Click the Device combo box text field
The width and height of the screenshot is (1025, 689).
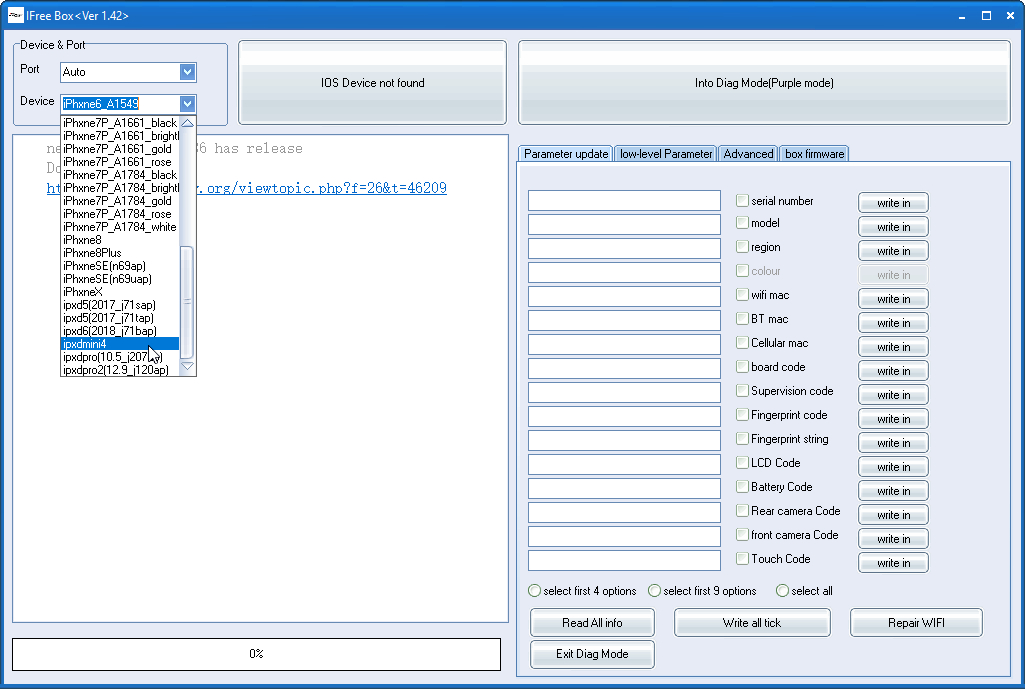(120, 103)
